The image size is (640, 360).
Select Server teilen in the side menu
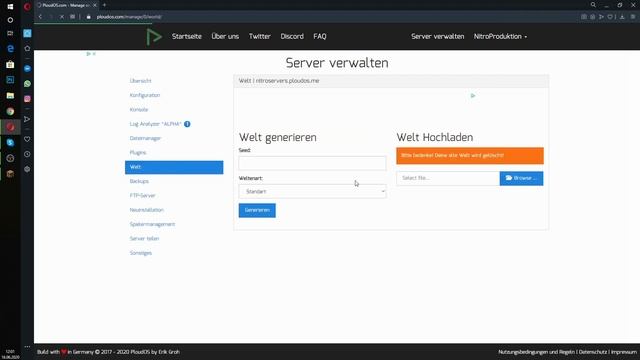coord(144,238)
